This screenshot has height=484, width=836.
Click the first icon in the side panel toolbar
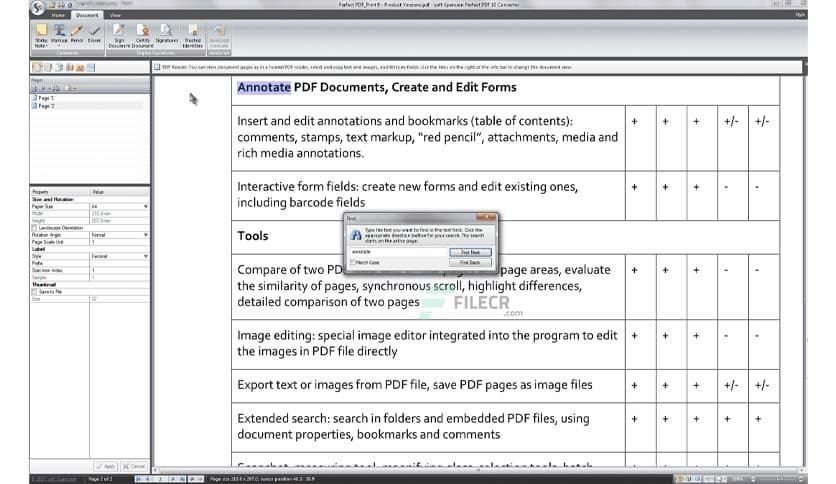(37, 68)
